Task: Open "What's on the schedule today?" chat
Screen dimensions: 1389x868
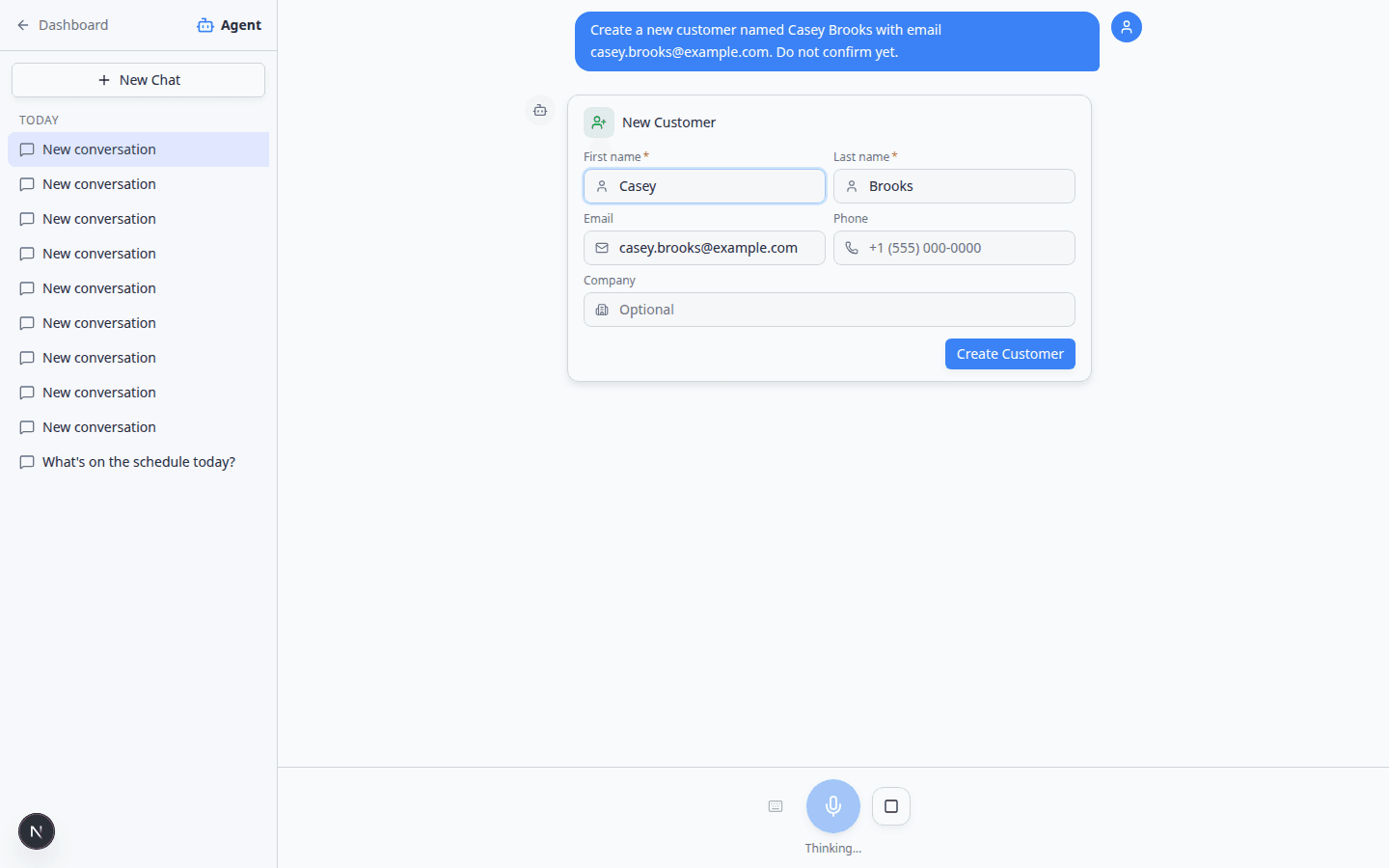Action: tap(138, 462)
